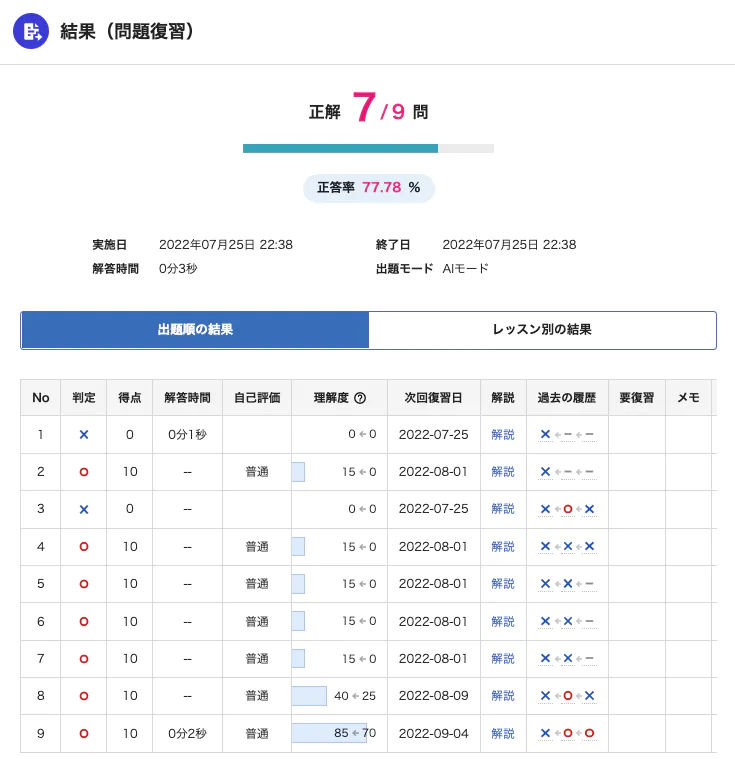The width and height of the screenshot is (735, 759).
Task: Click the oldest history circle in row 9
Action: (x=589, y=733)
